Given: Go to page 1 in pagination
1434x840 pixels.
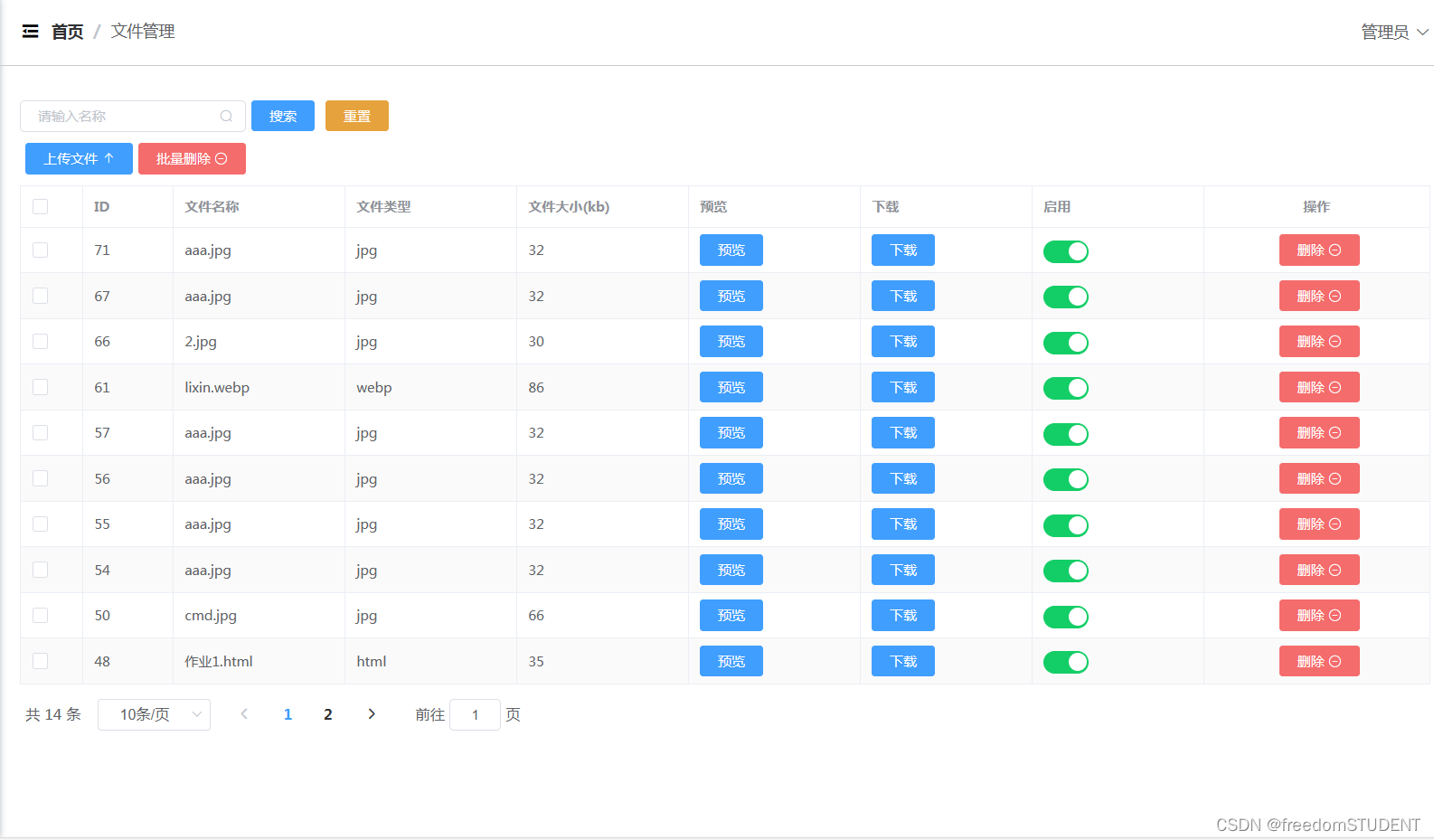Looking at the screenshot, I should (x=288, y=714).
